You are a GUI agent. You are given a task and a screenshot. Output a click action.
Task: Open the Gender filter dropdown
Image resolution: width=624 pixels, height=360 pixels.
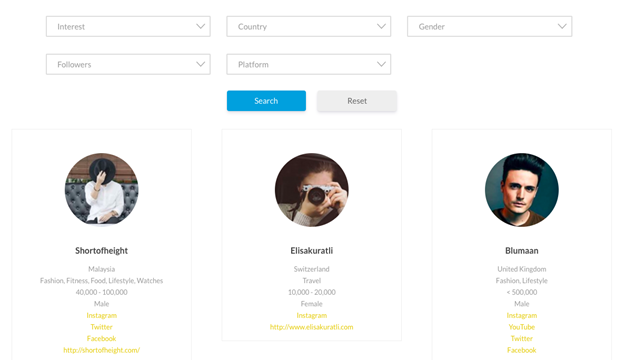(489, 26)
